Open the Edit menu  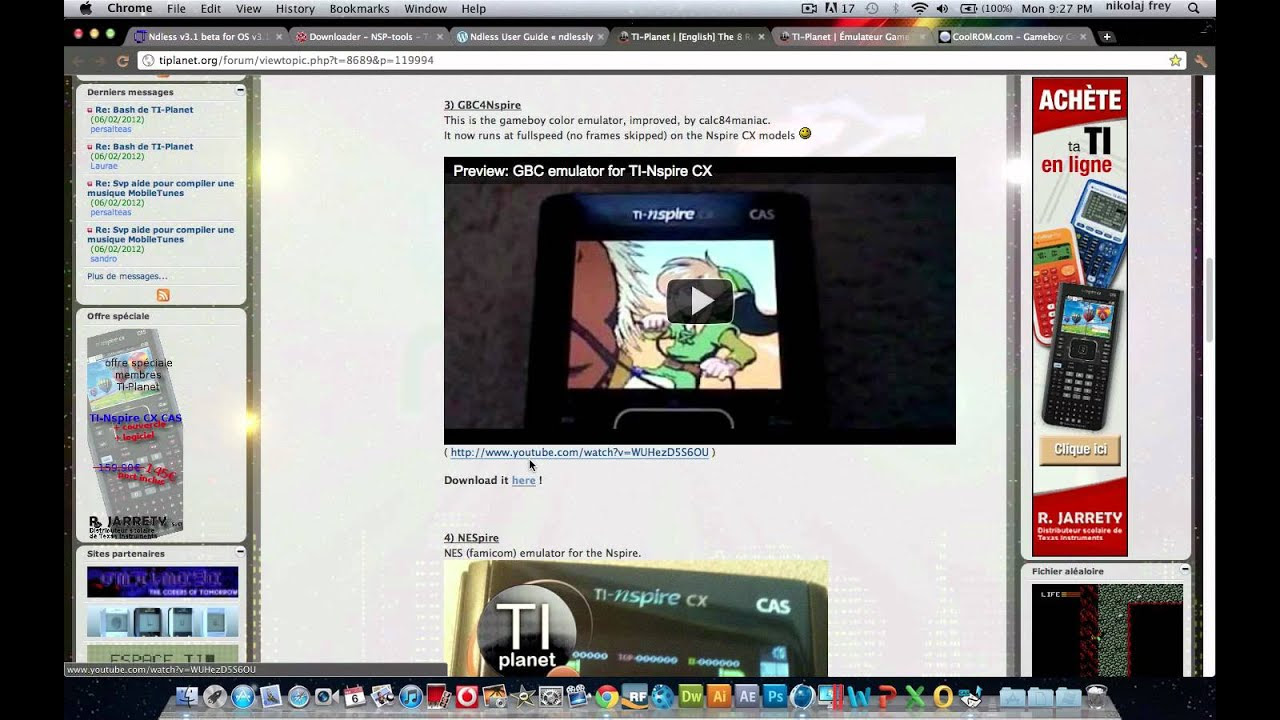[x=210, y=8]
